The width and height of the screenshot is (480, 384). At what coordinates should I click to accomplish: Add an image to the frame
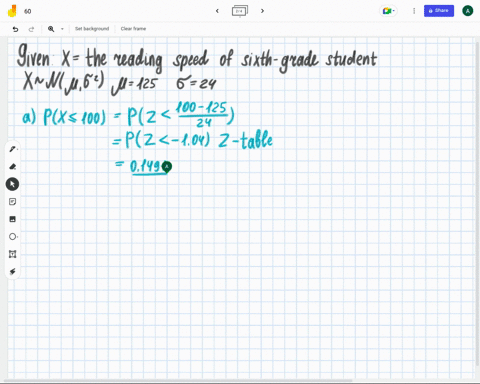tap(12, 219)
